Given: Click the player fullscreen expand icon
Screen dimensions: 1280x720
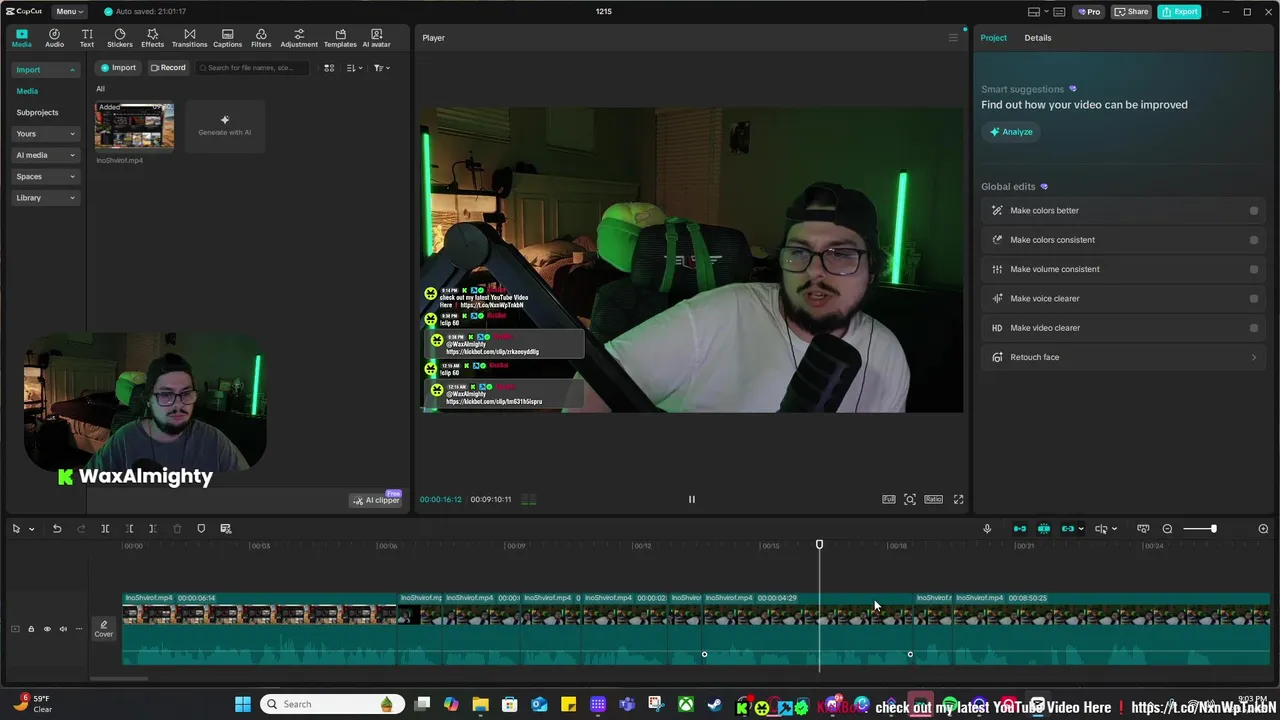Looking at the screenshot, I should 958,499.
